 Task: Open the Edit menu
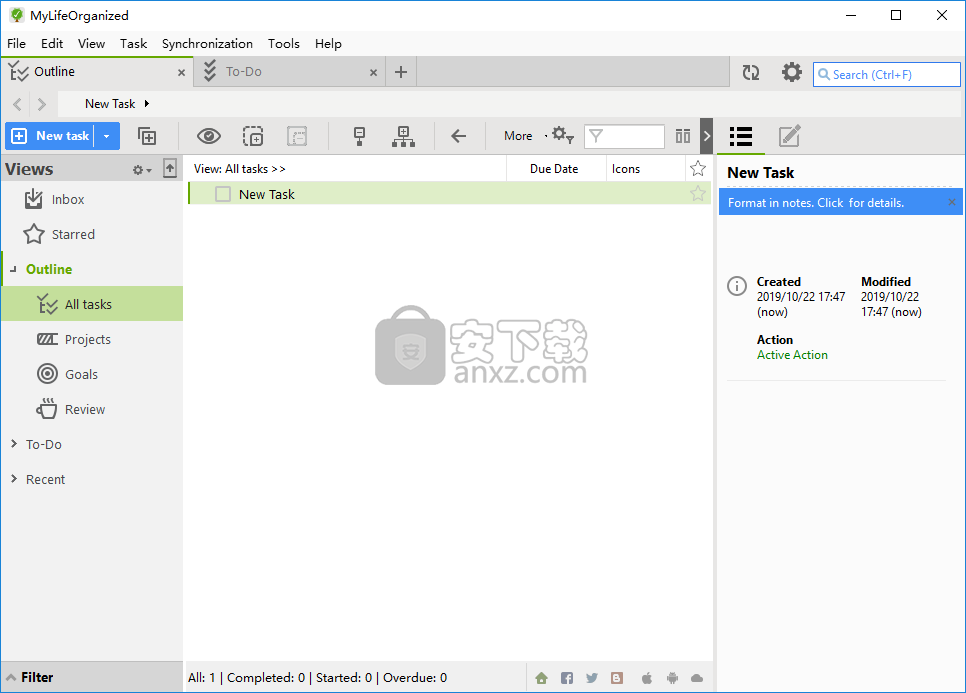tap(52, 44)
